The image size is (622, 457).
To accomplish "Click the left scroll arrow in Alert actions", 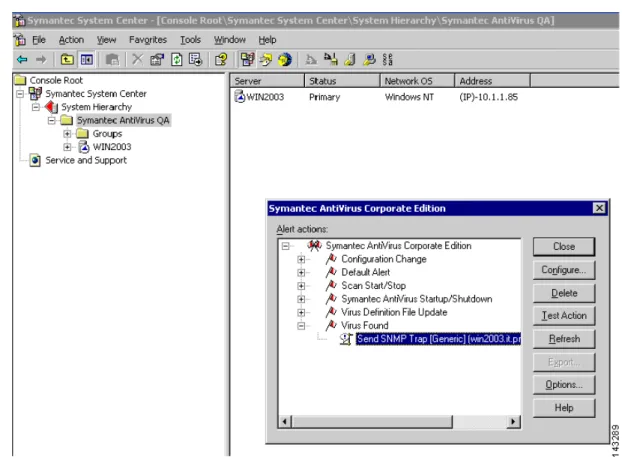I will (x=285, y=422).
